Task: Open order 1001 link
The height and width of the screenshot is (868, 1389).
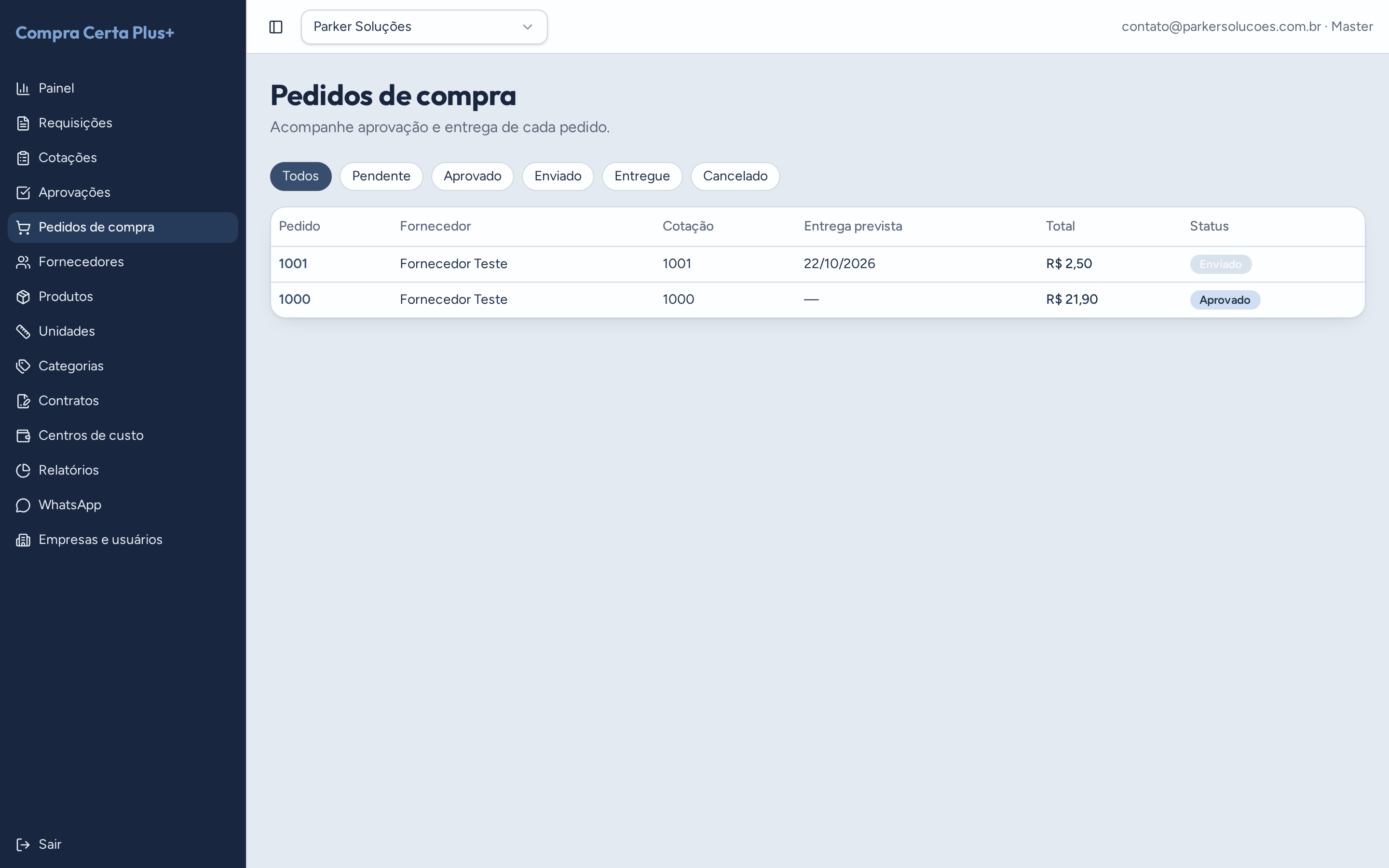Action: [x=293, y=264]
